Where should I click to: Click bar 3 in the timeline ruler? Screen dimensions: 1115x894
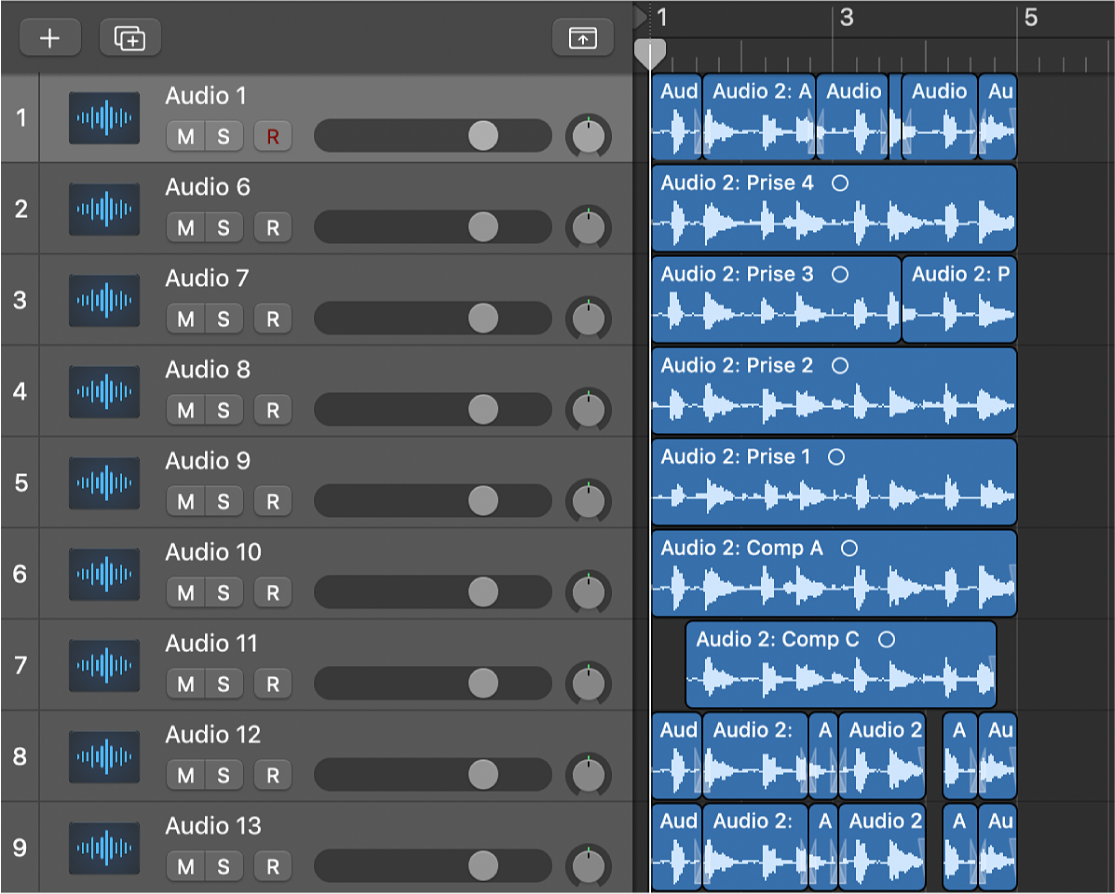tap(845, 18)
